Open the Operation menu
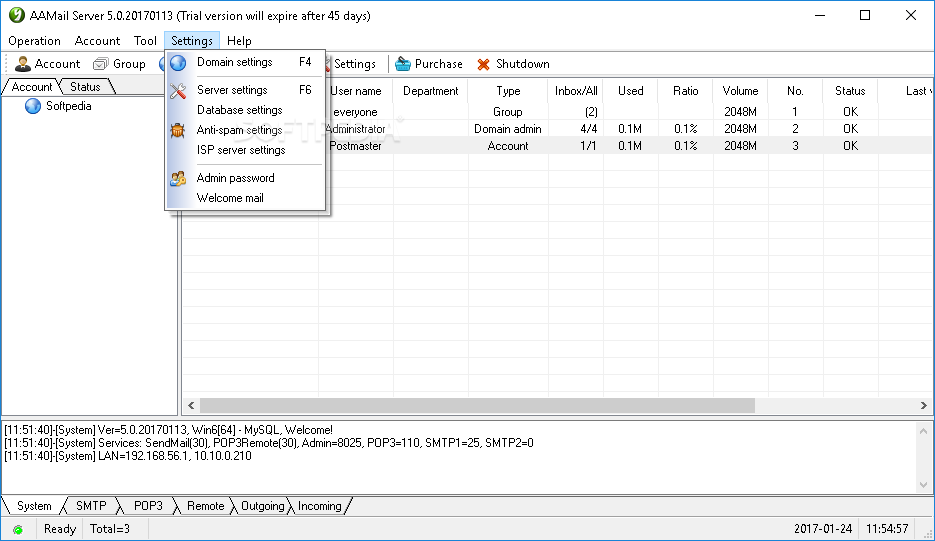The height and width of the screenshot is (541, 935). pyautogui.click(x=35, y=41)
